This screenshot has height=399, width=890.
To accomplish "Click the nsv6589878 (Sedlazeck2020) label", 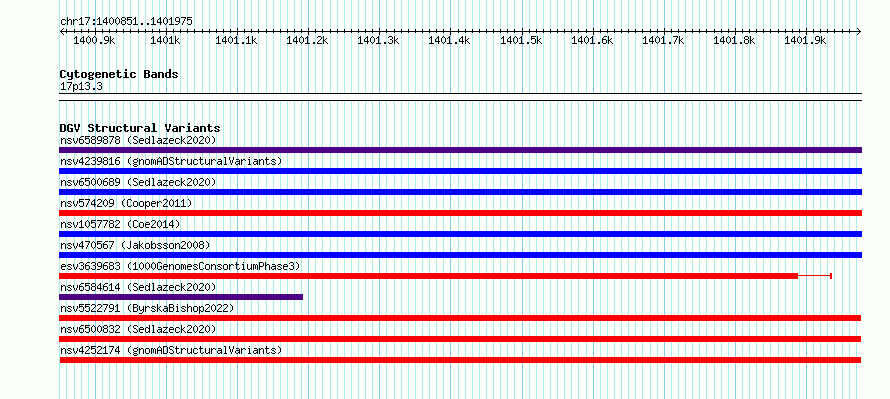I will pos(138,140).
